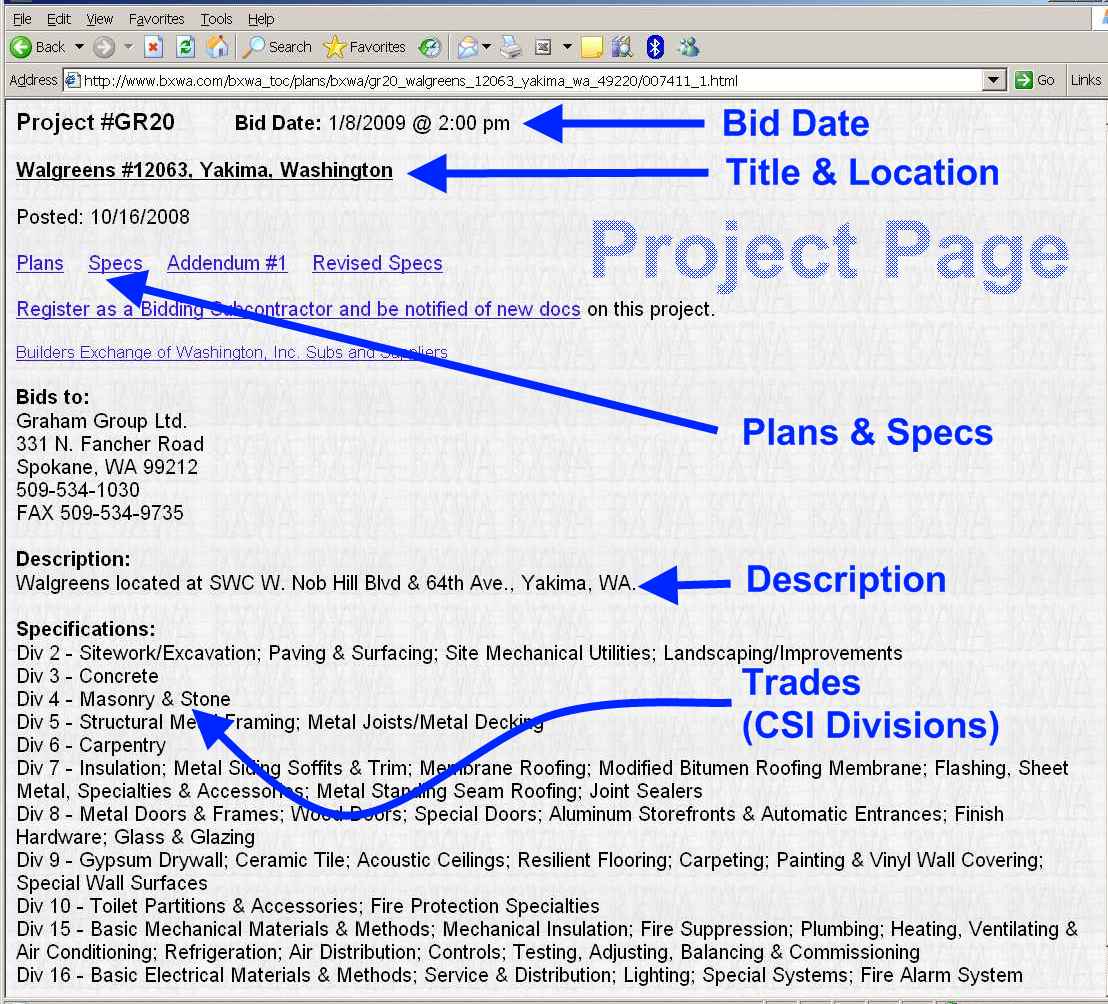
Task: Open the File menu
Action: pos(22,19)
